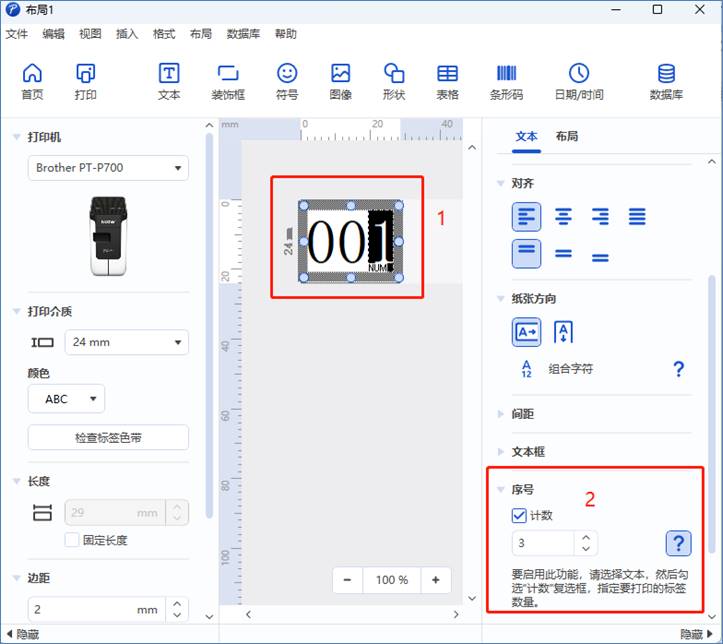723x644 pixels.
Task: Align text to middle vertically
Action: pyautogui.click(x=563, y=254)
